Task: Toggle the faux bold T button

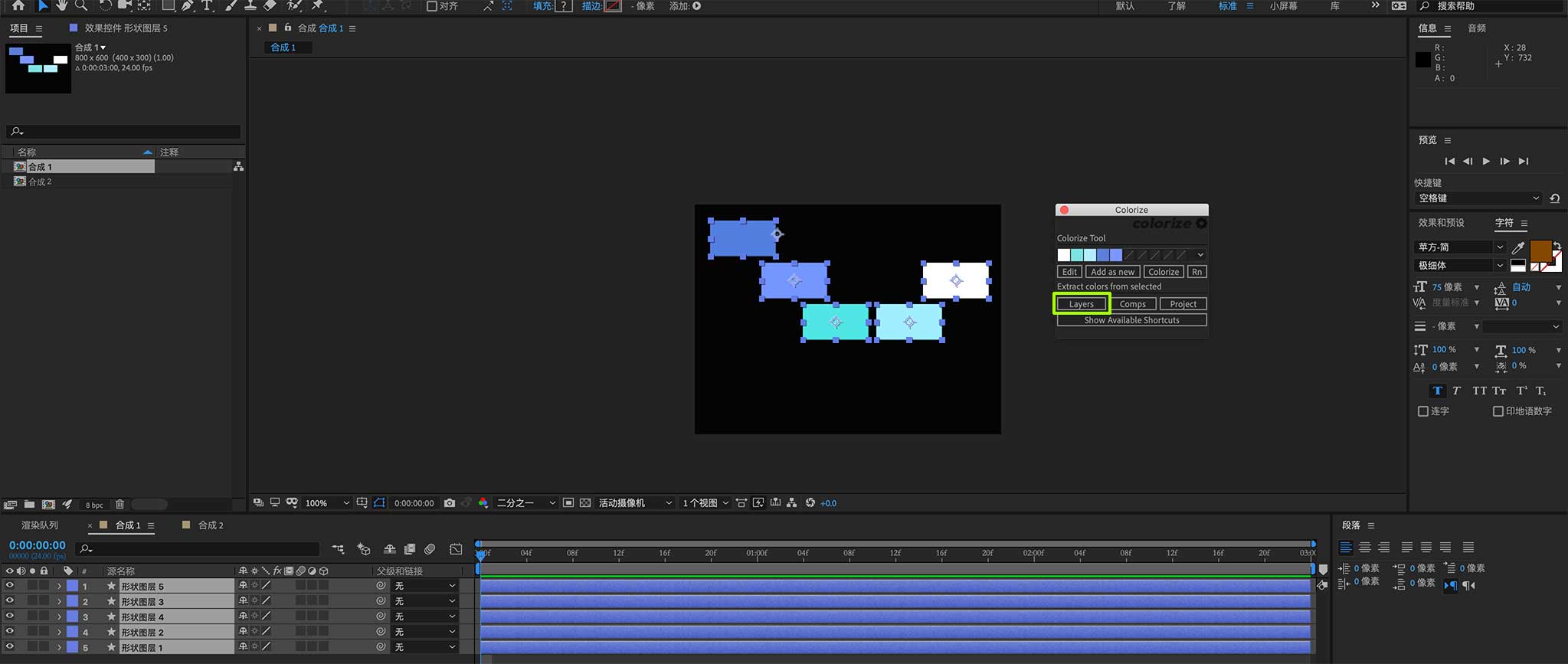Action: (x=1438, y=391)
